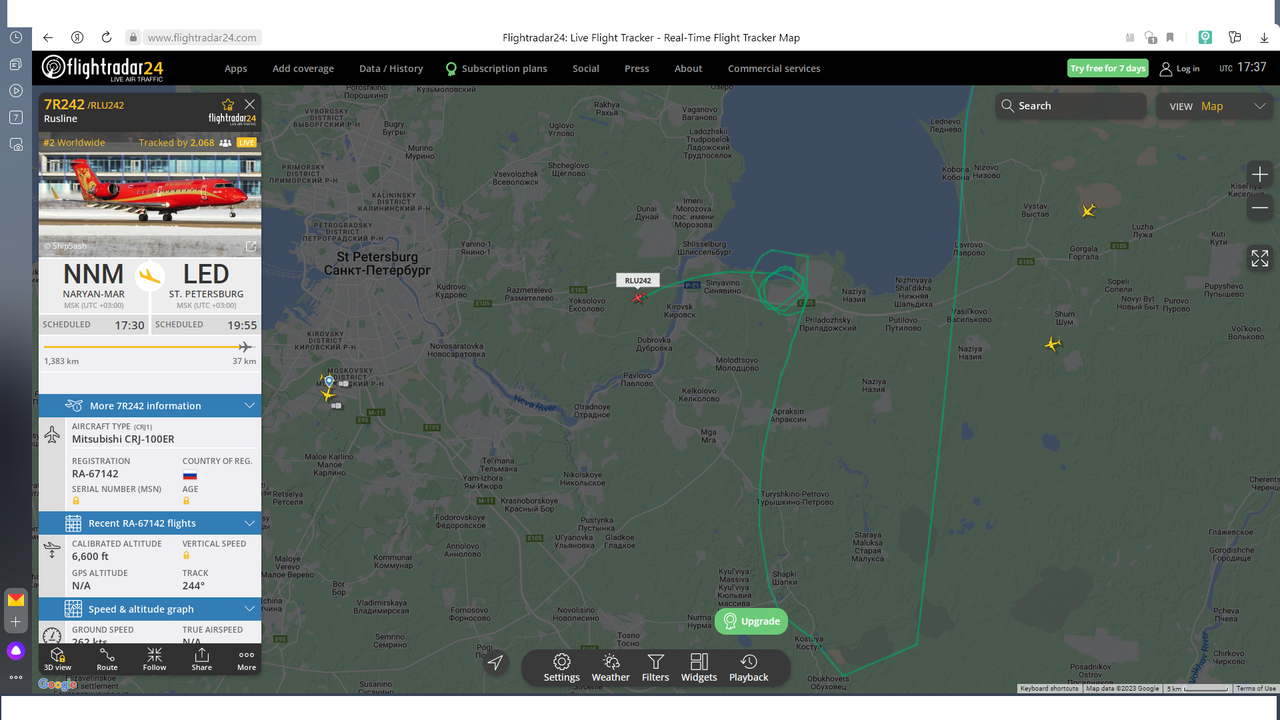Click Try free for 7 days
The height and width of the screenshot is (720, 1280).
1108,68
